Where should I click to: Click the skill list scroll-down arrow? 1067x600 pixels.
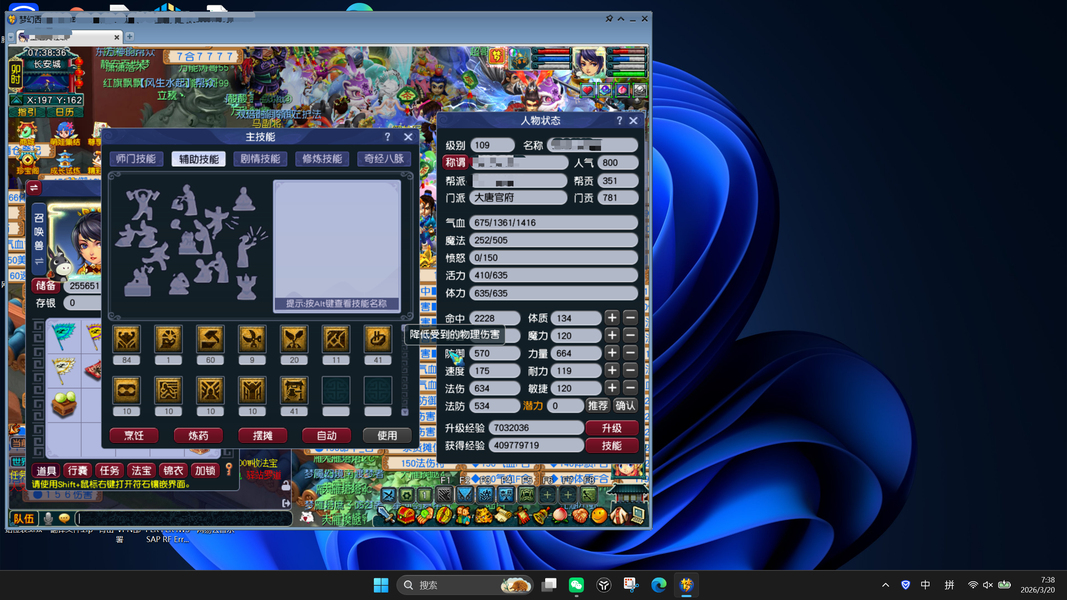[405, 412]
